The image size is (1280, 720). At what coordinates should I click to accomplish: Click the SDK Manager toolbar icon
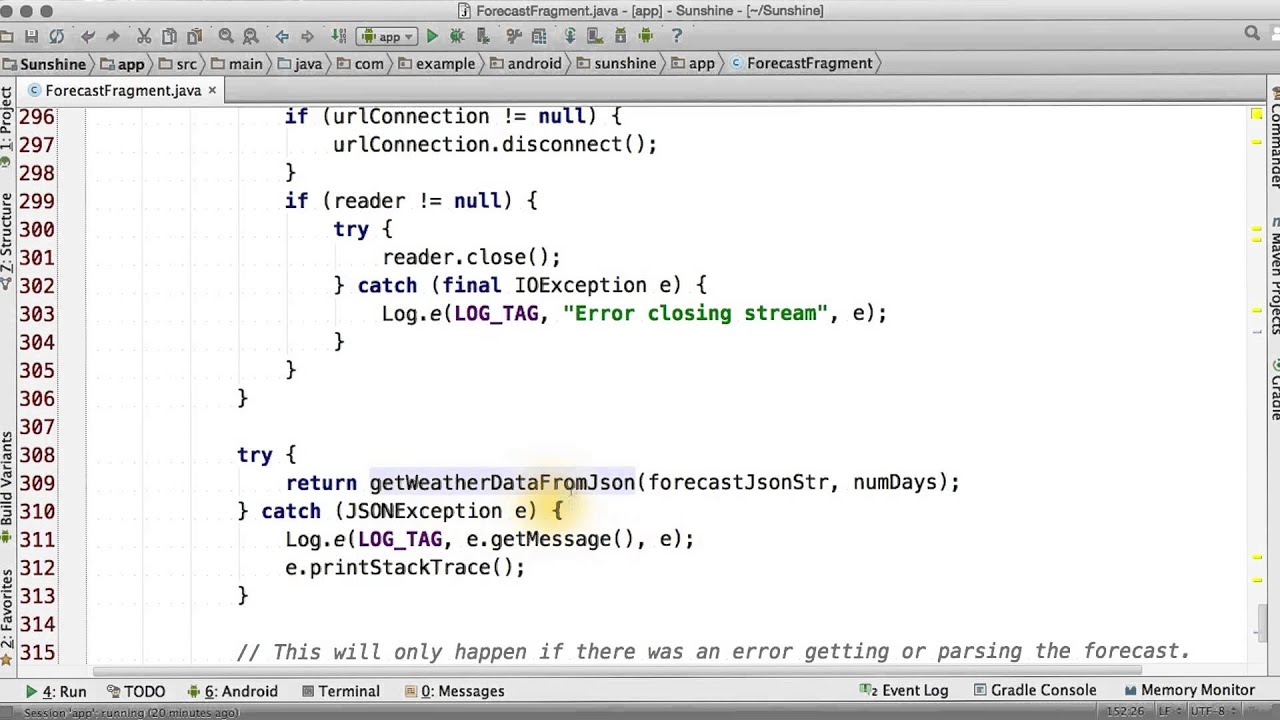coord(620,36)
